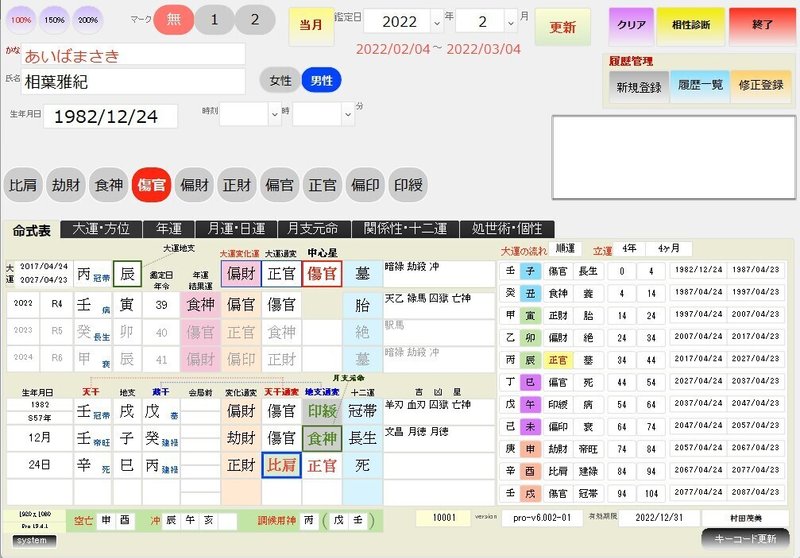Viewport: 800px width, 558px height.
Task: Click the 更新 button
Action: coord(562,27)
